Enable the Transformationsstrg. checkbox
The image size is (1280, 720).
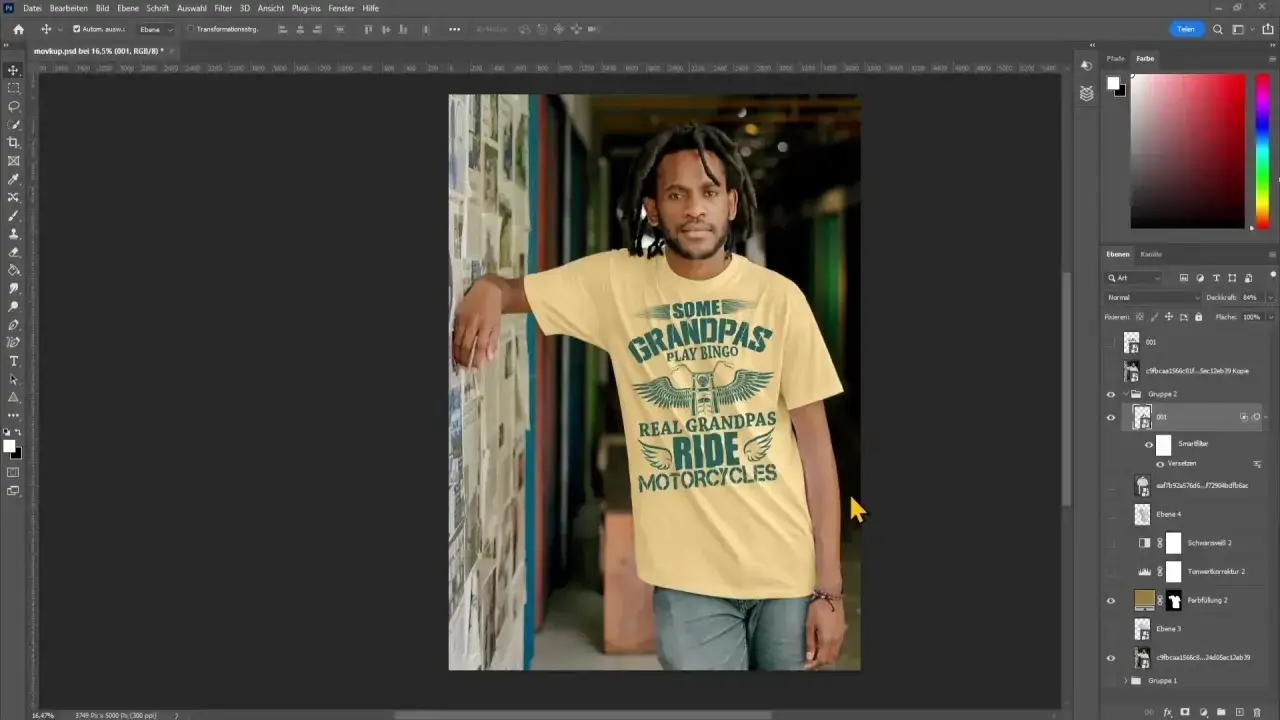point(191,29)
